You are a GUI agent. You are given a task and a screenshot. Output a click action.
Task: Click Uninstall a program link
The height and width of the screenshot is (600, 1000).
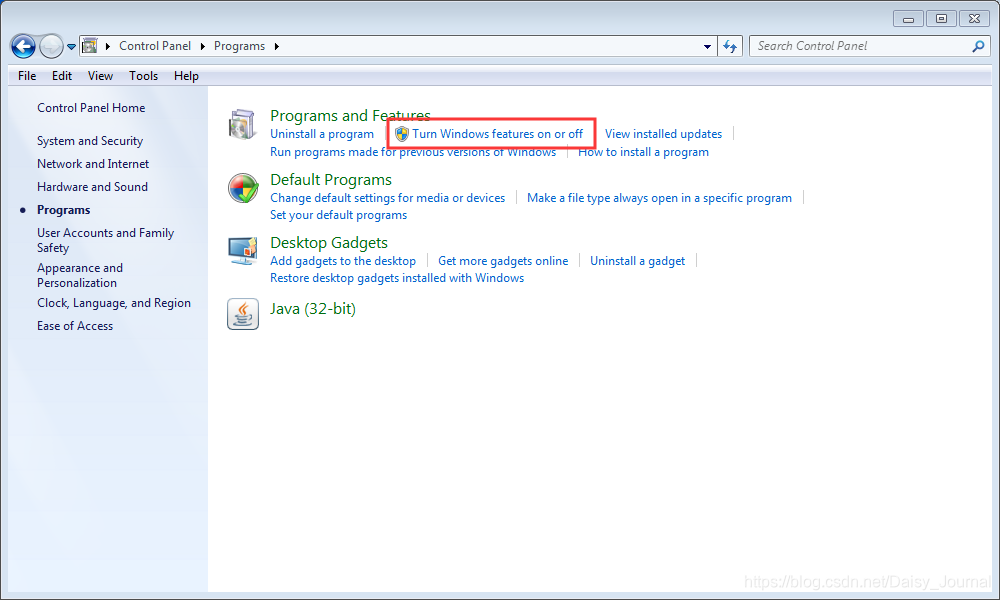coord(322,134)
